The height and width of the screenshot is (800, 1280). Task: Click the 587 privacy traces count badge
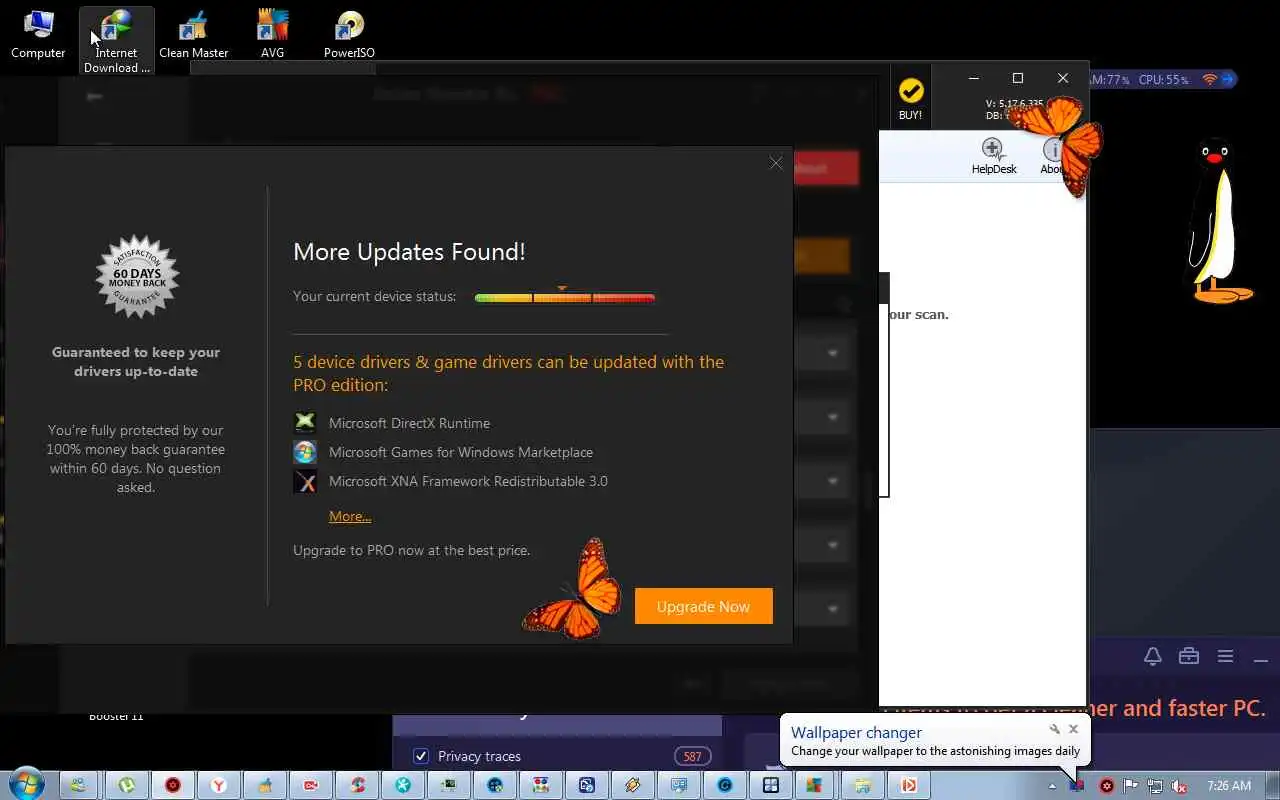coord(693,756)
